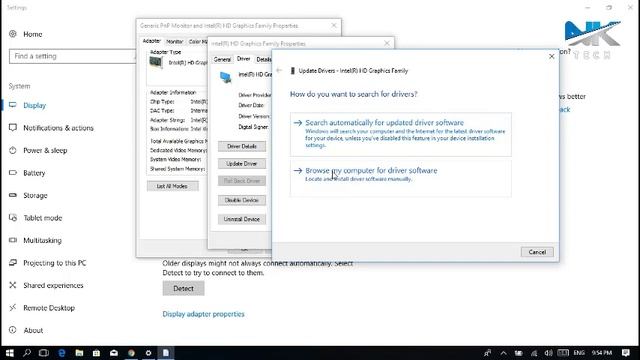Switch to Settings app taskbar icon
This screenshot has height=360, width=640.
pos(149,353)
